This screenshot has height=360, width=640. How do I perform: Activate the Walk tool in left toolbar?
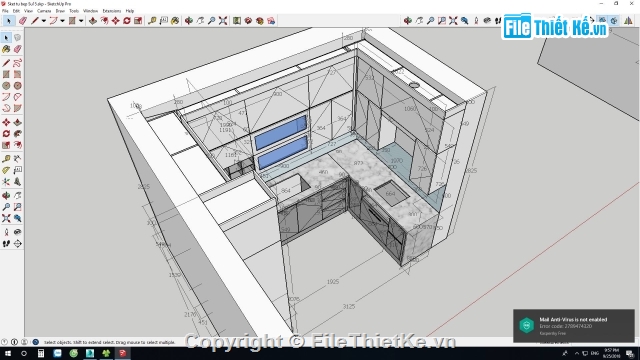pos(6,244)
